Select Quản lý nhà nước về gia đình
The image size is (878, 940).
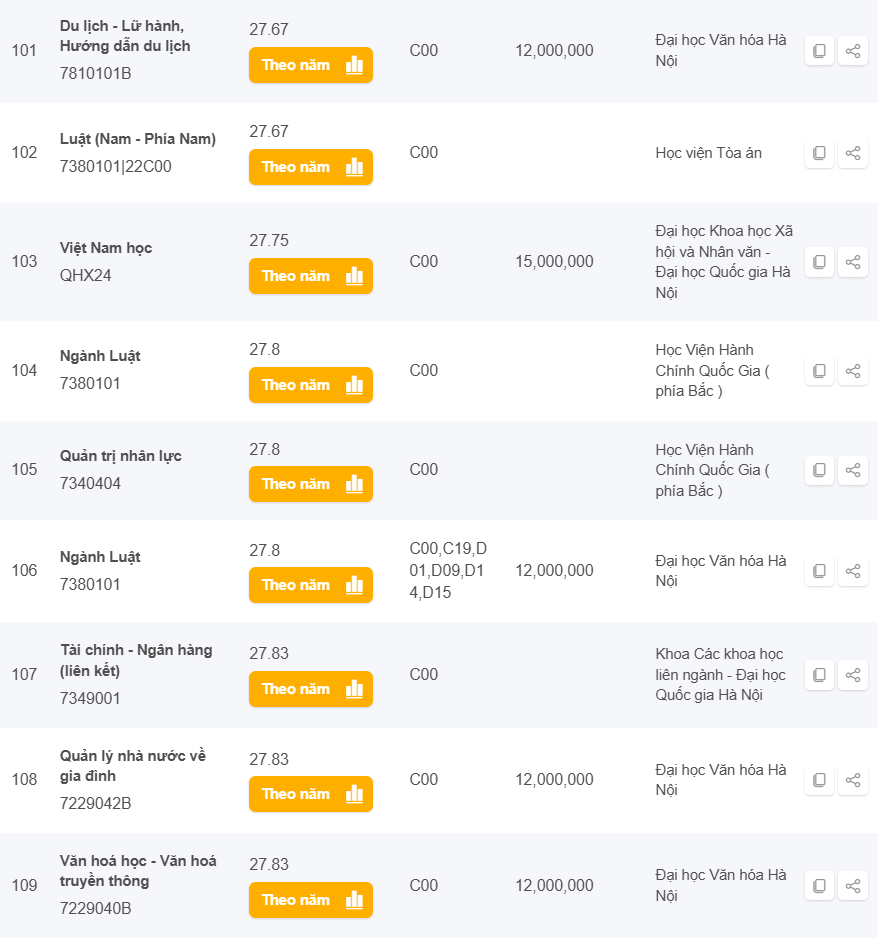point(132,765)
